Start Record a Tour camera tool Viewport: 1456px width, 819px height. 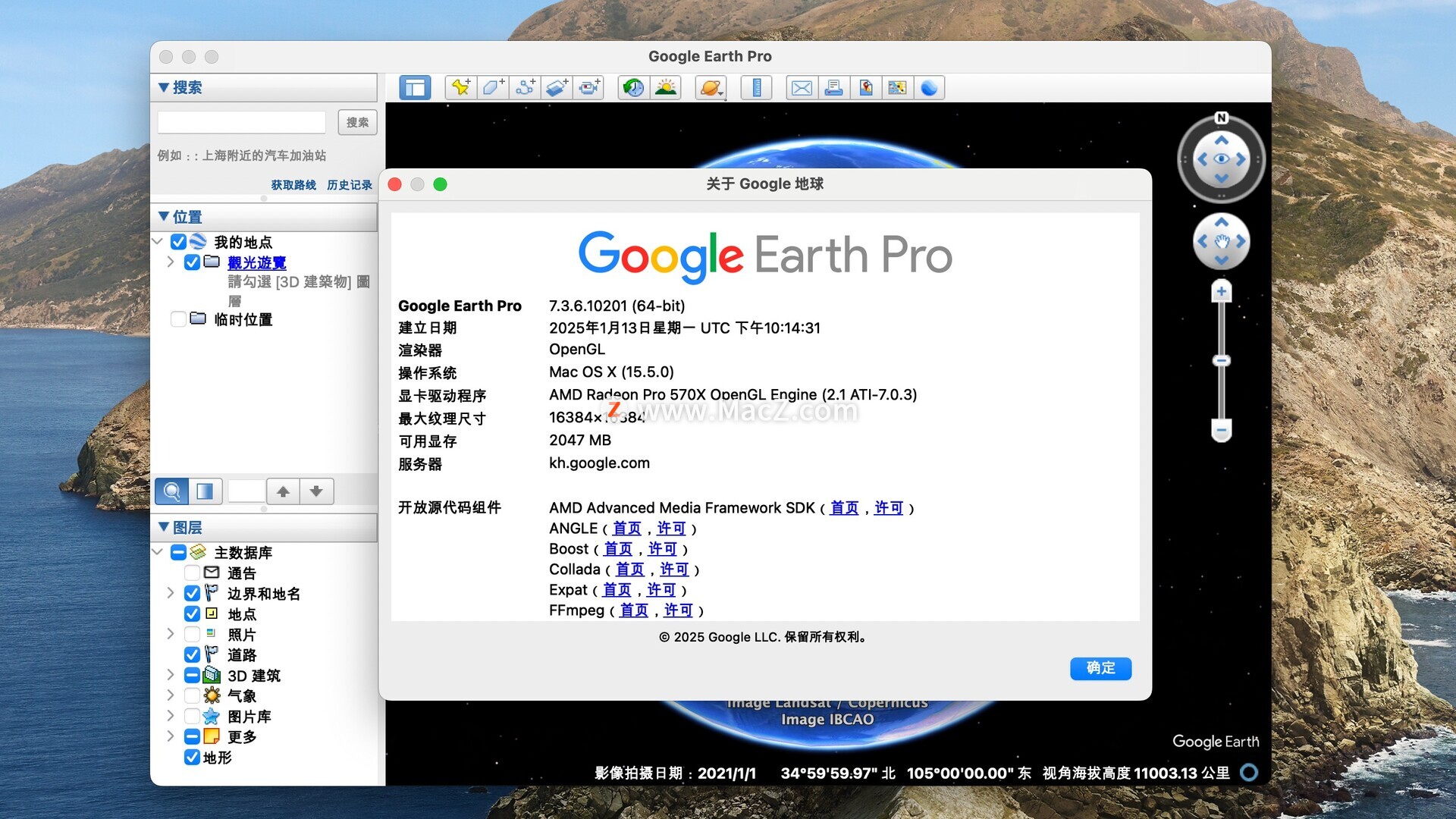589,88
